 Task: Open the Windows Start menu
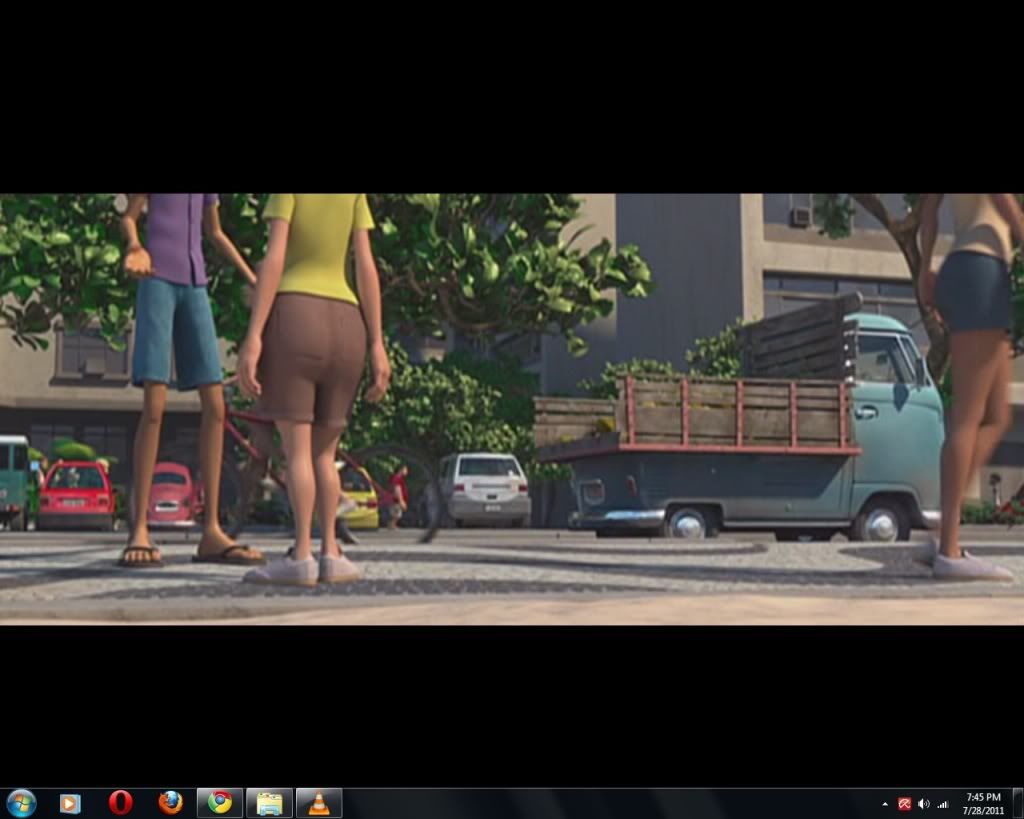(x=21, y=802)
